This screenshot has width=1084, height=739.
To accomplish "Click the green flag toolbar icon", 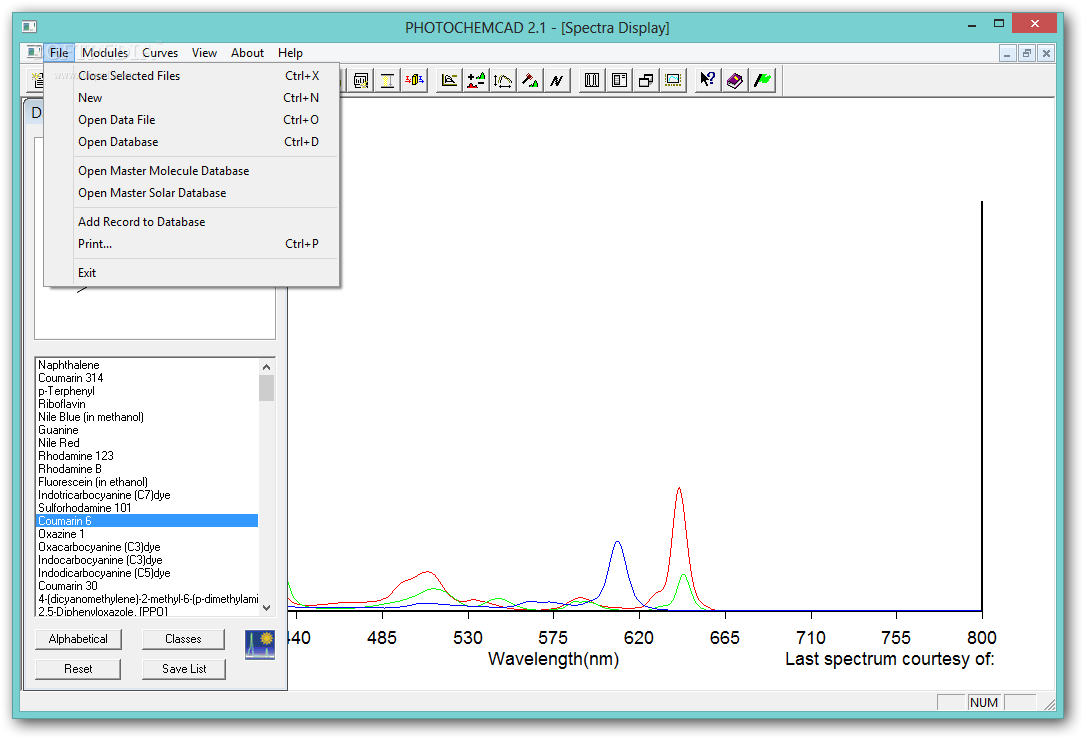I will 762,80.
